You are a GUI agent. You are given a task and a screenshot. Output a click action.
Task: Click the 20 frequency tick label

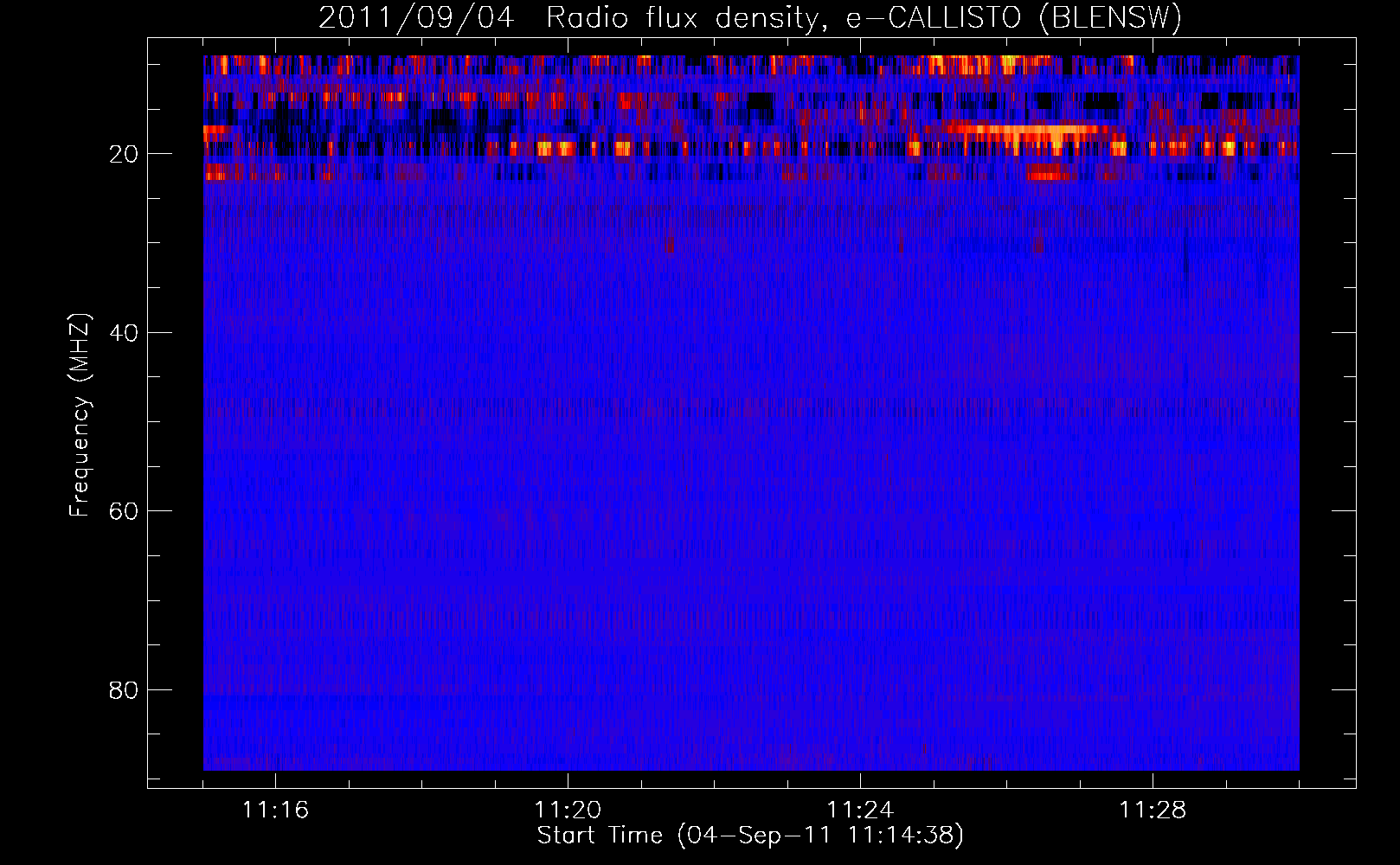click(x=124, y=154)
